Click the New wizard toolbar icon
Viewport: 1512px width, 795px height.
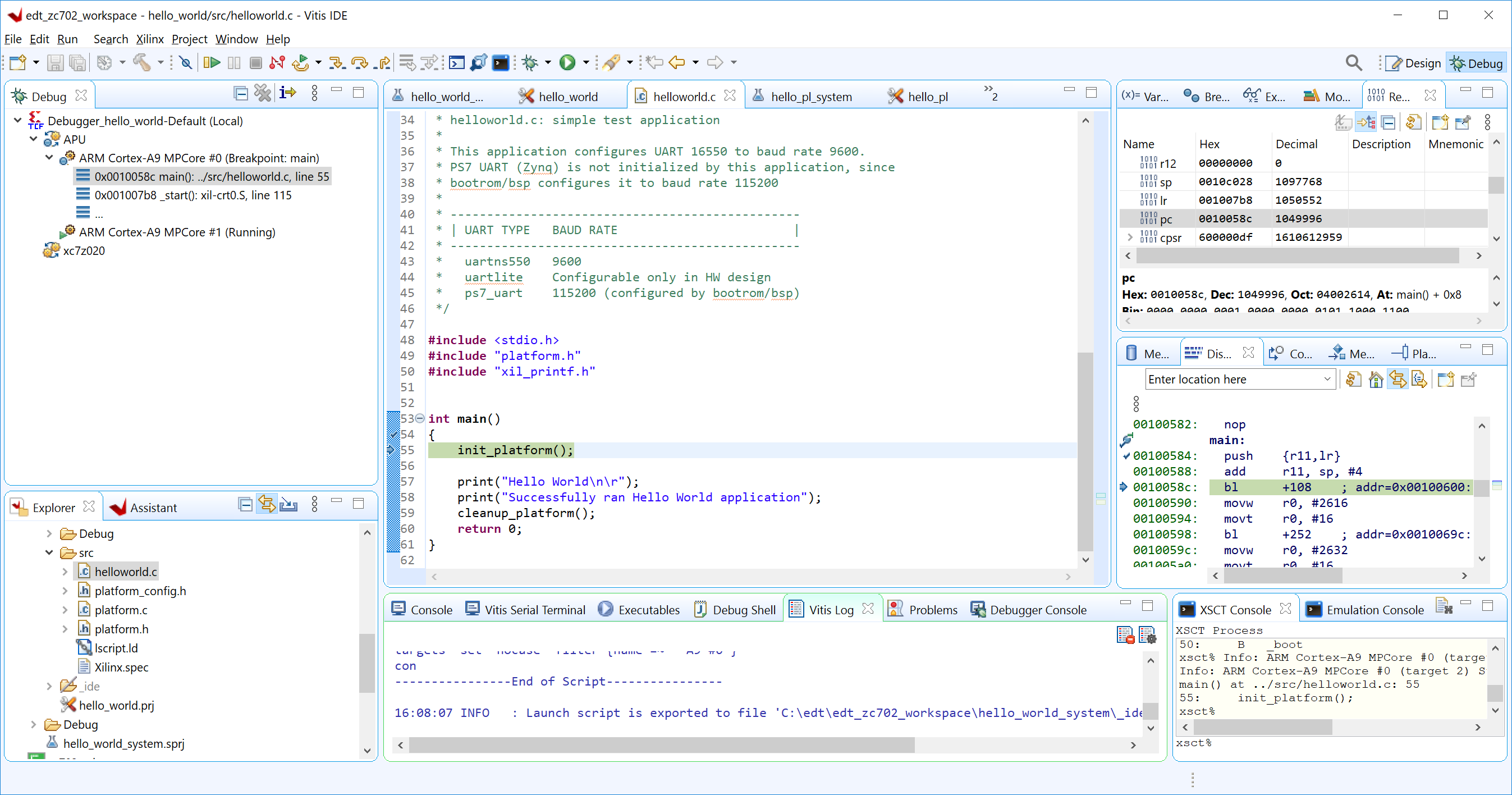coord(17,62)
